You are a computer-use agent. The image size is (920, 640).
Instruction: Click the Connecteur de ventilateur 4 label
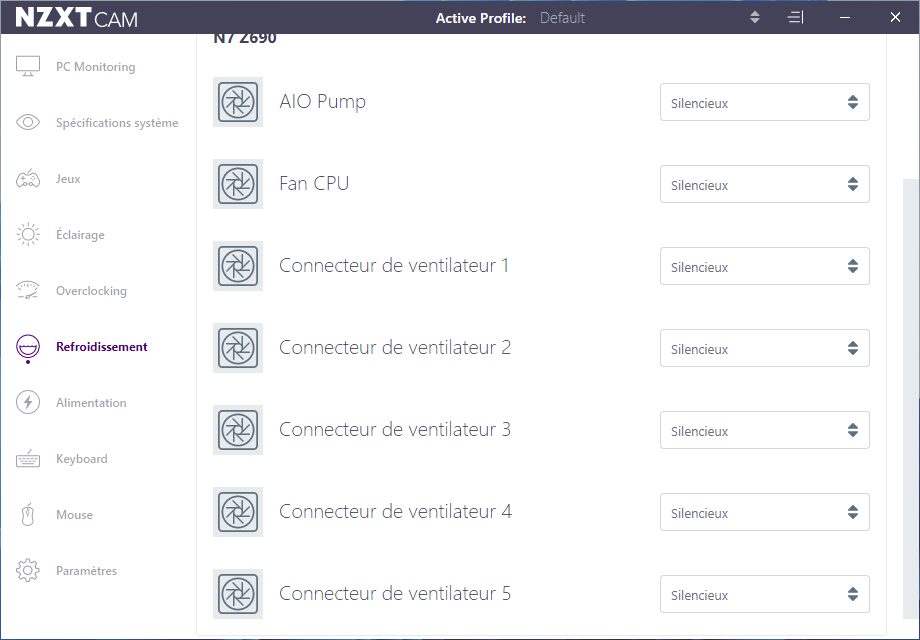pos(395,512)
